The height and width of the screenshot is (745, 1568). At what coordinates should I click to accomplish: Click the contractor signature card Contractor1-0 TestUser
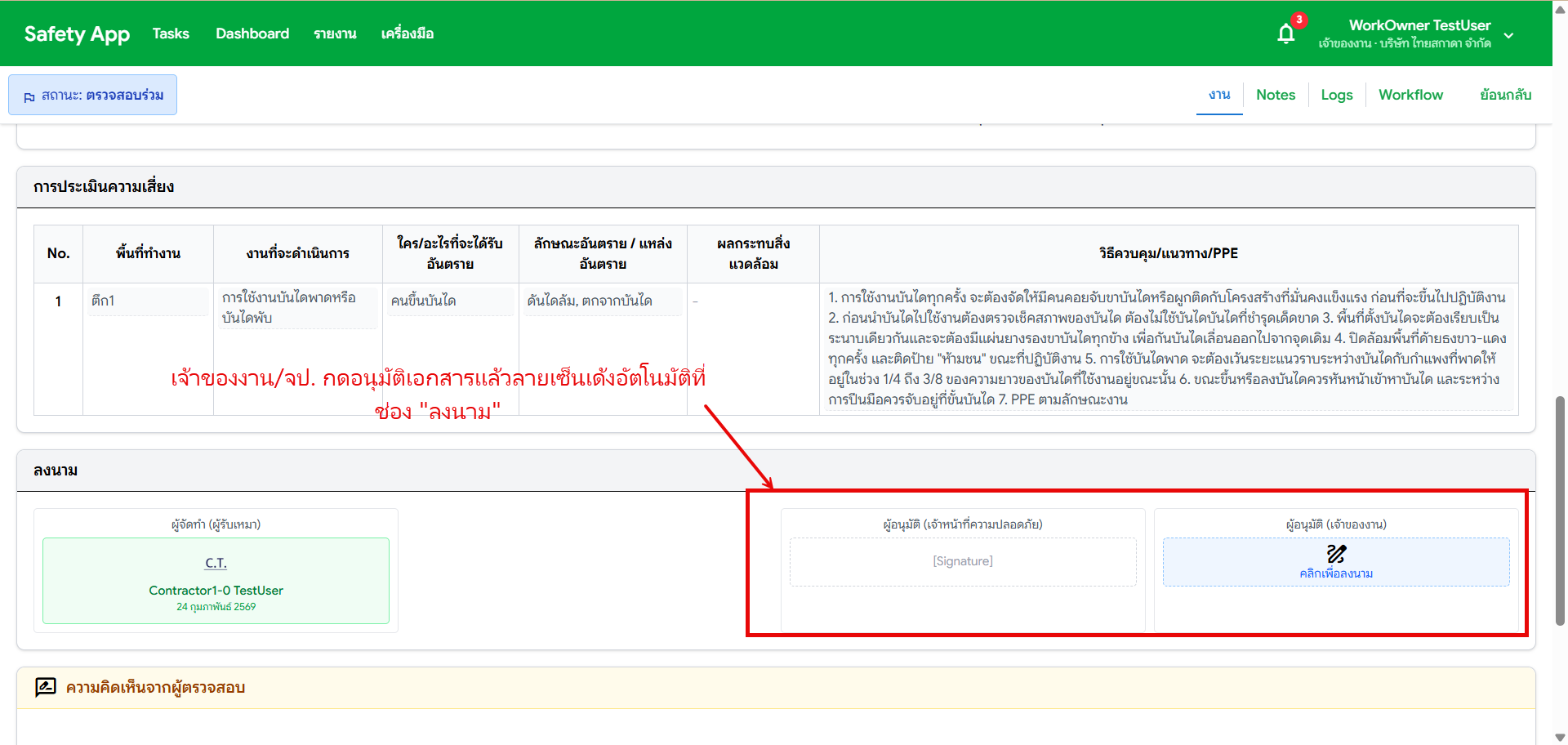[x=216, y=581]
